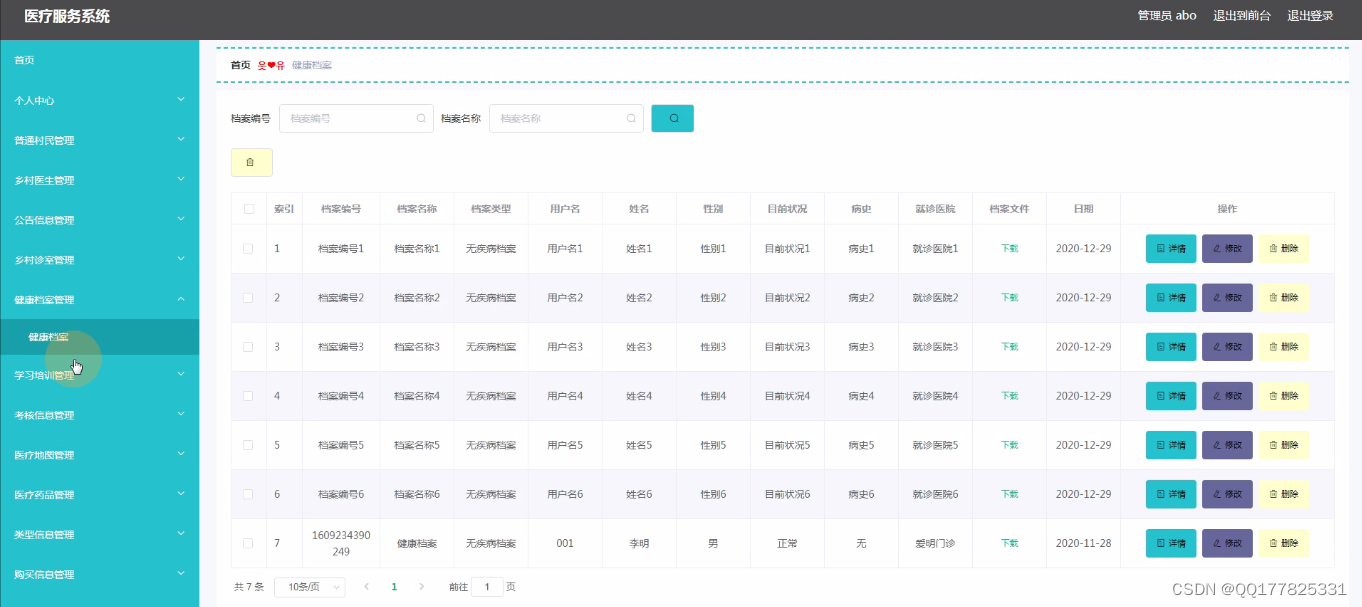Open the 首页 sidebar item
This screenshot has width=1362, height=607.
[100, 60]
